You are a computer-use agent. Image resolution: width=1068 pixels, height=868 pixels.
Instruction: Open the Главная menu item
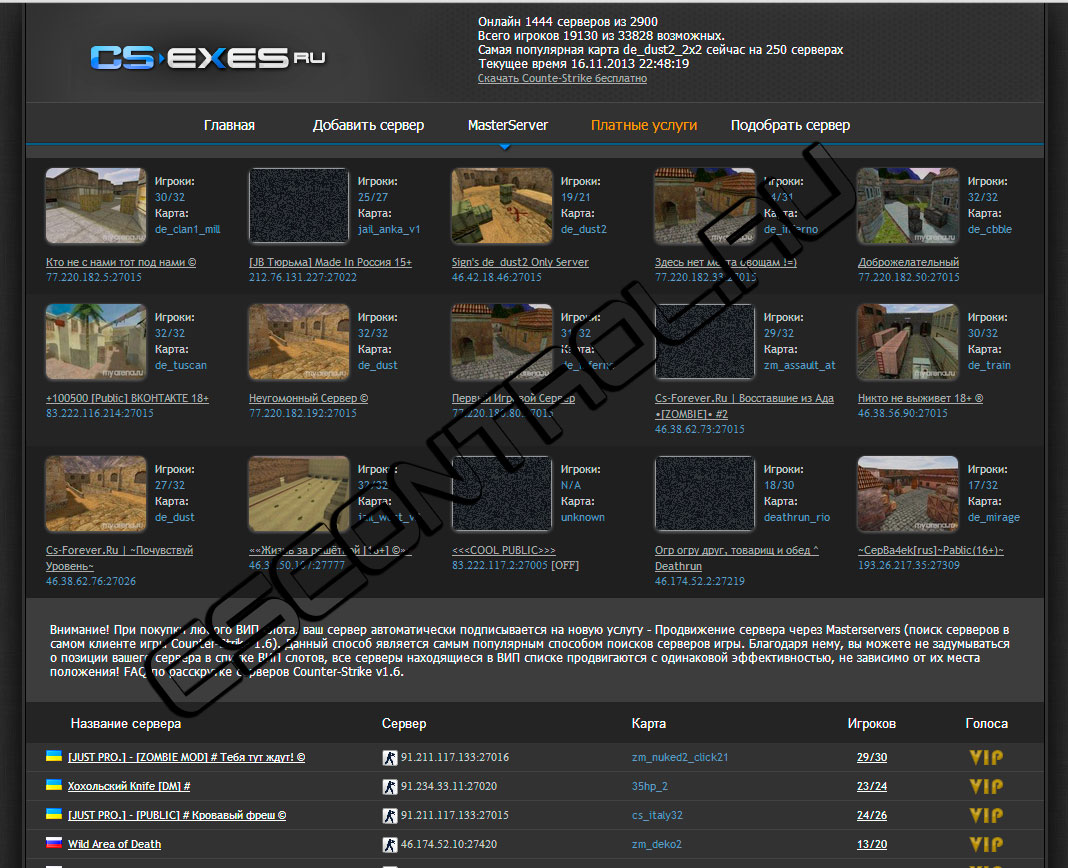229,125
